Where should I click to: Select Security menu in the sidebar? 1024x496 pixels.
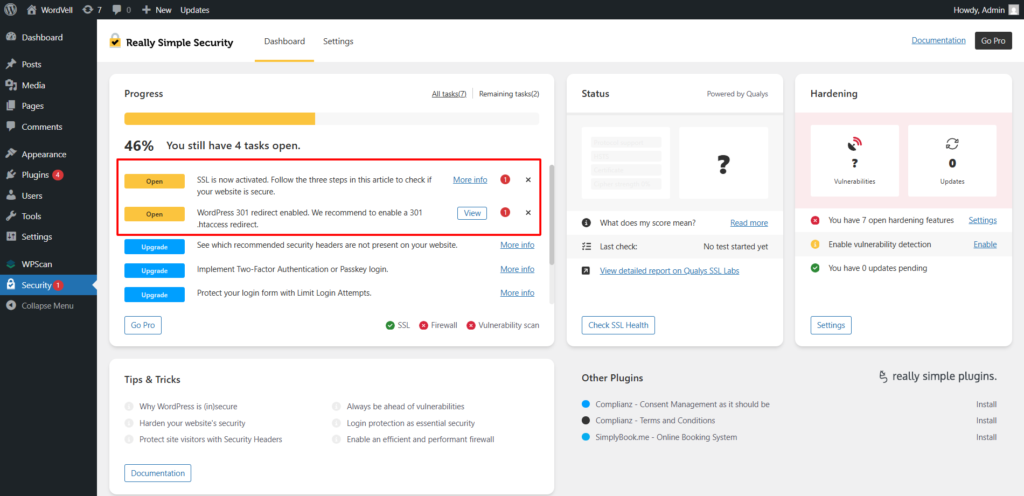48,285
